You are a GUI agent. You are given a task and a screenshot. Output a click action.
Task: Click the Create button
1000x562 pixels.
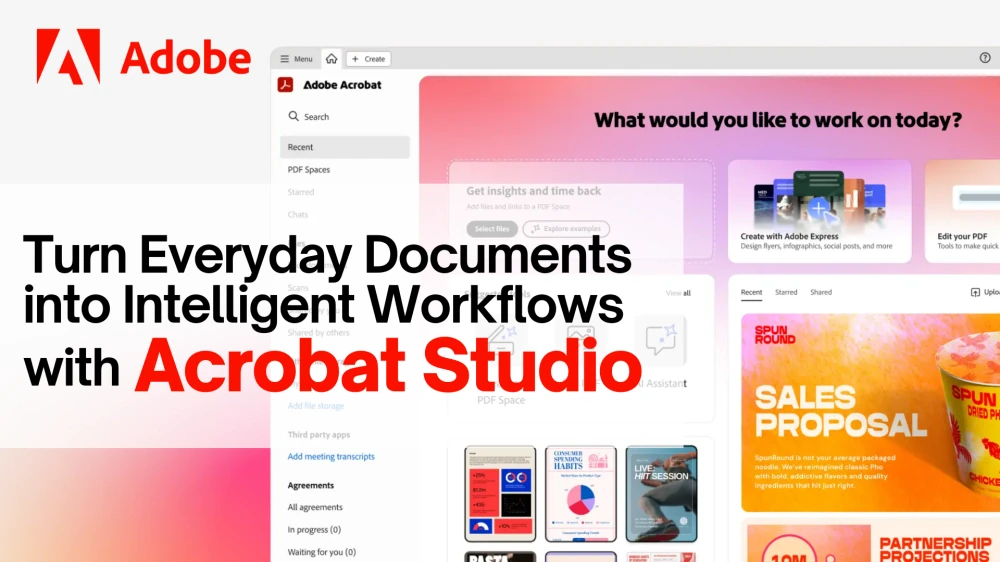(x=369, y=59)
